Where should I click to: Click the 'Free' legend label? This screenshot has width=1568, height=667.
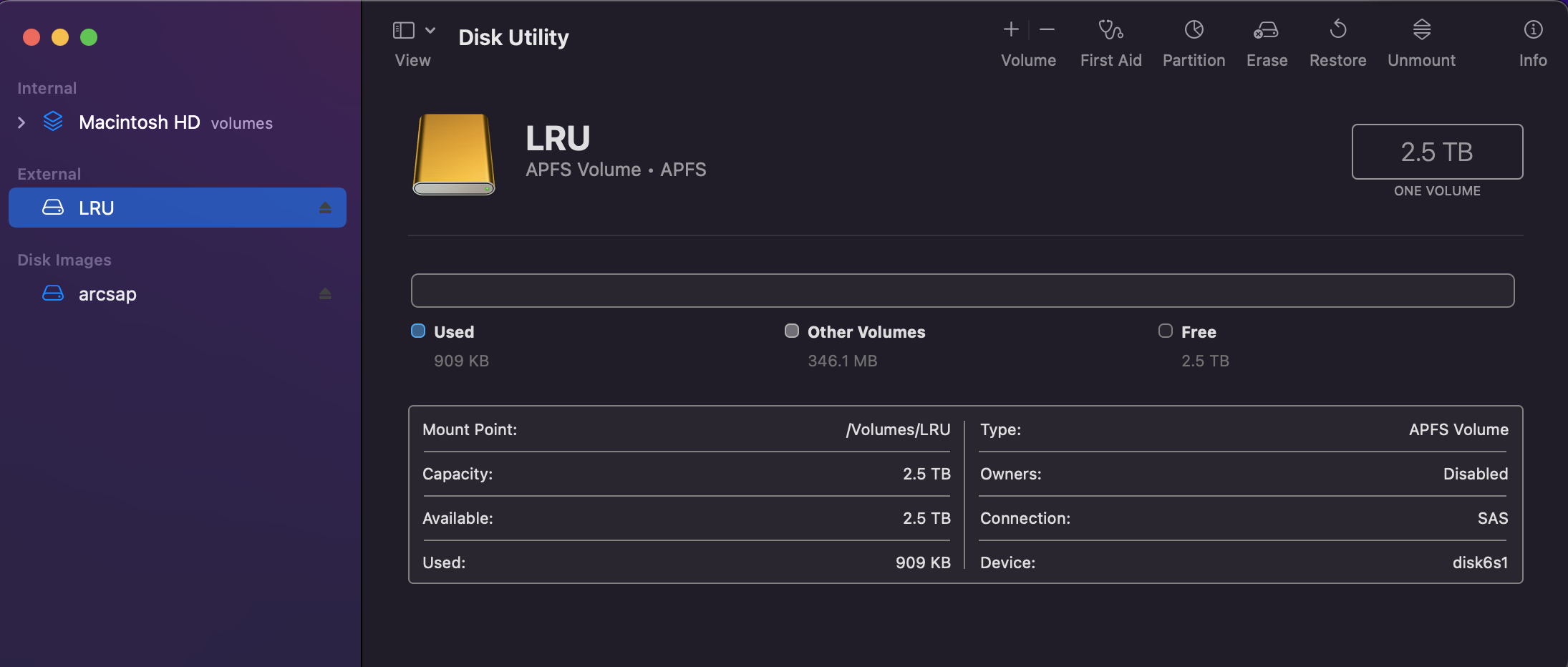[x=1199, y=332]
